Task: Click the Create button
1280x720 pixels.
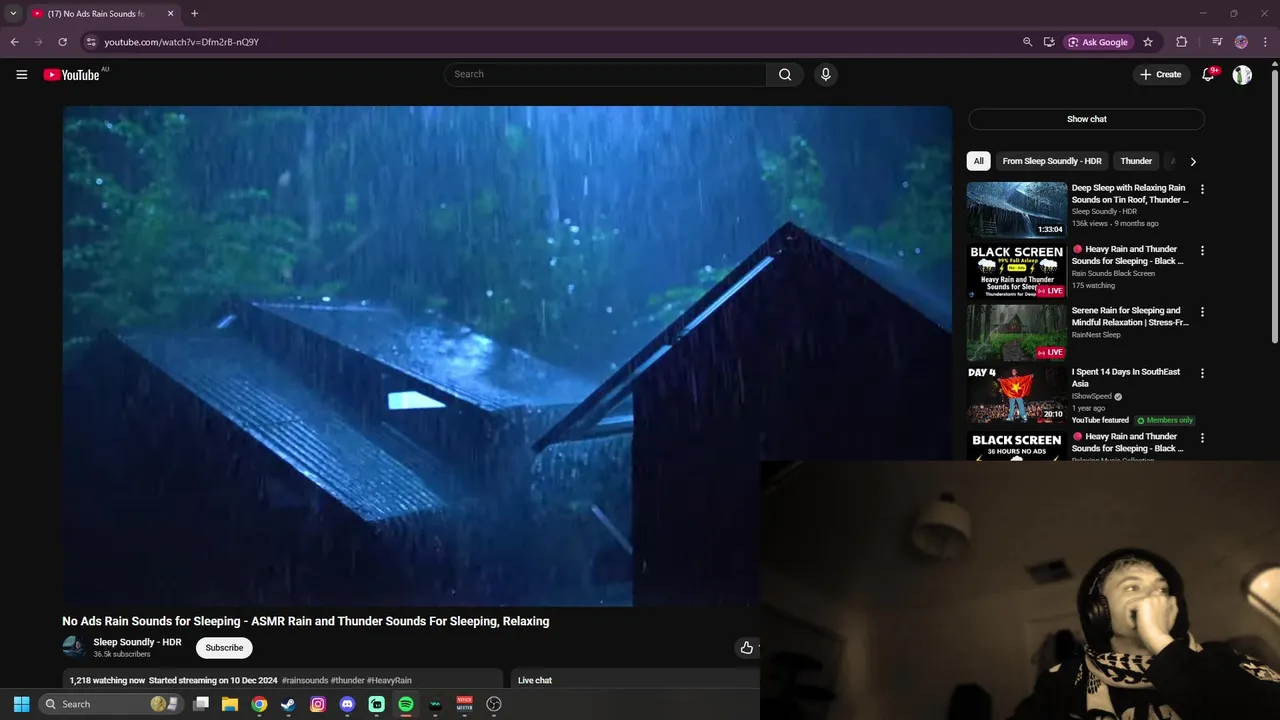Action: click(1160, 74)
